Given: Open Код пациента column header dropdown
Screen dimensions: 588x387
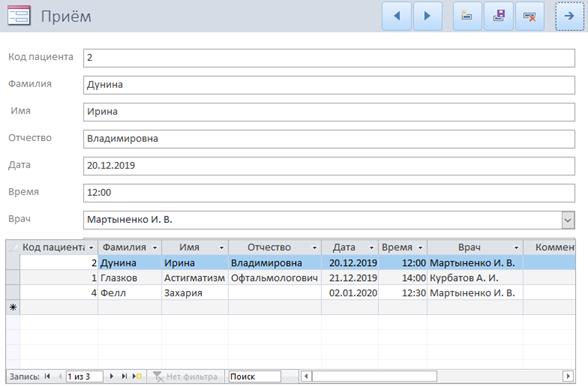Looking at the screenshot, I should coord(91,248).
